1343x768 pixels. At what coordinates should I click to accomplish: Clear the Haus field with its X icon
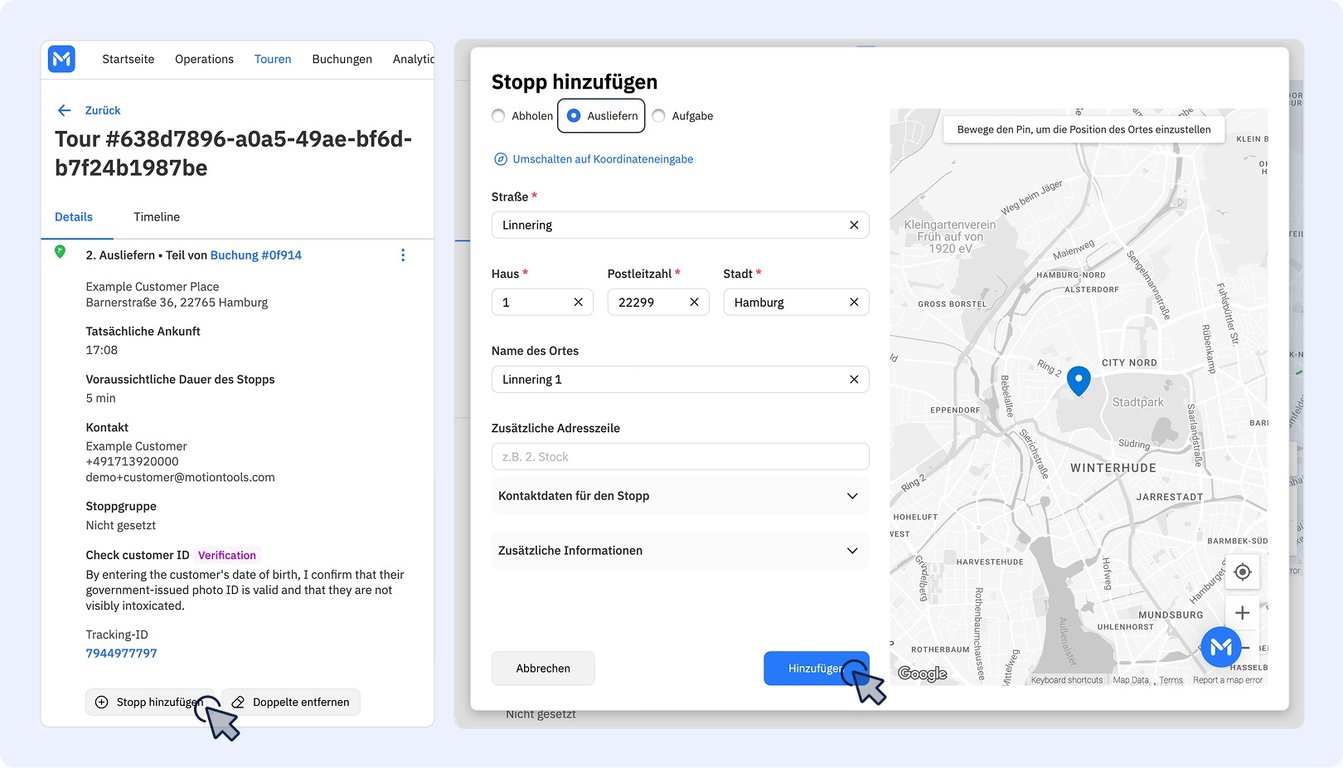578,302
